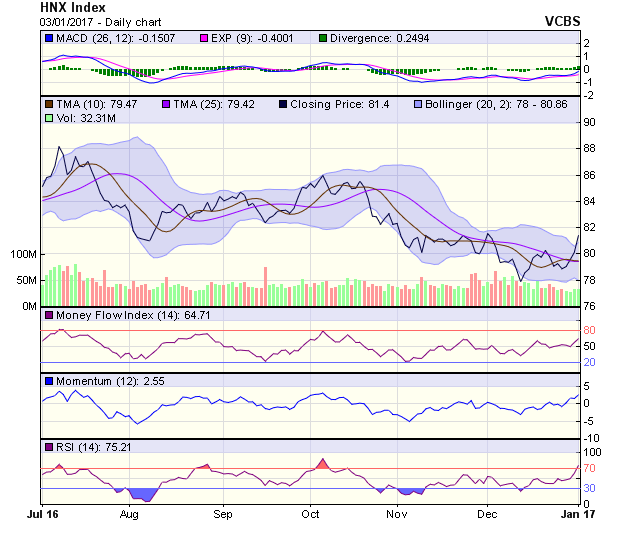Click the dark Closing Price legend square
The height and width of the screenshot is (535, 620).
pyautogui.click(x=283, y=103)
